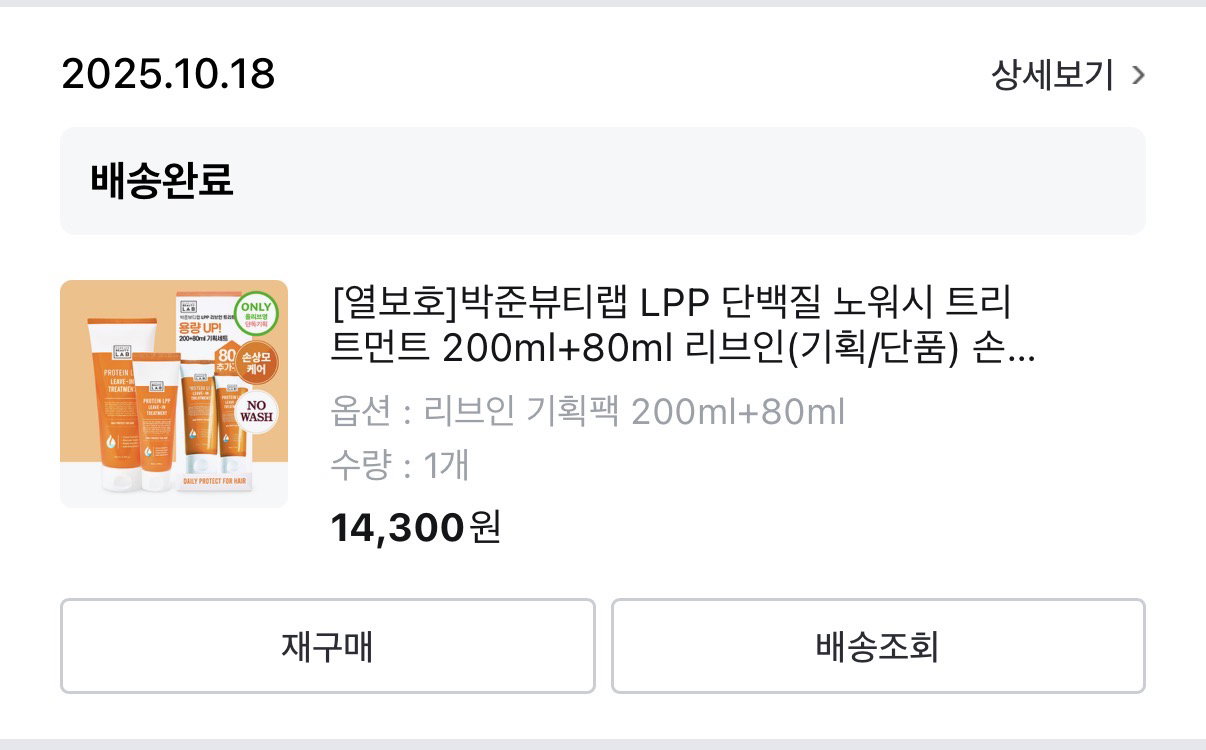Tap the chevron arrow beside 상세보기
Screen dimensions: 1206x750
pyautogui.click(x=1137, y=75)
